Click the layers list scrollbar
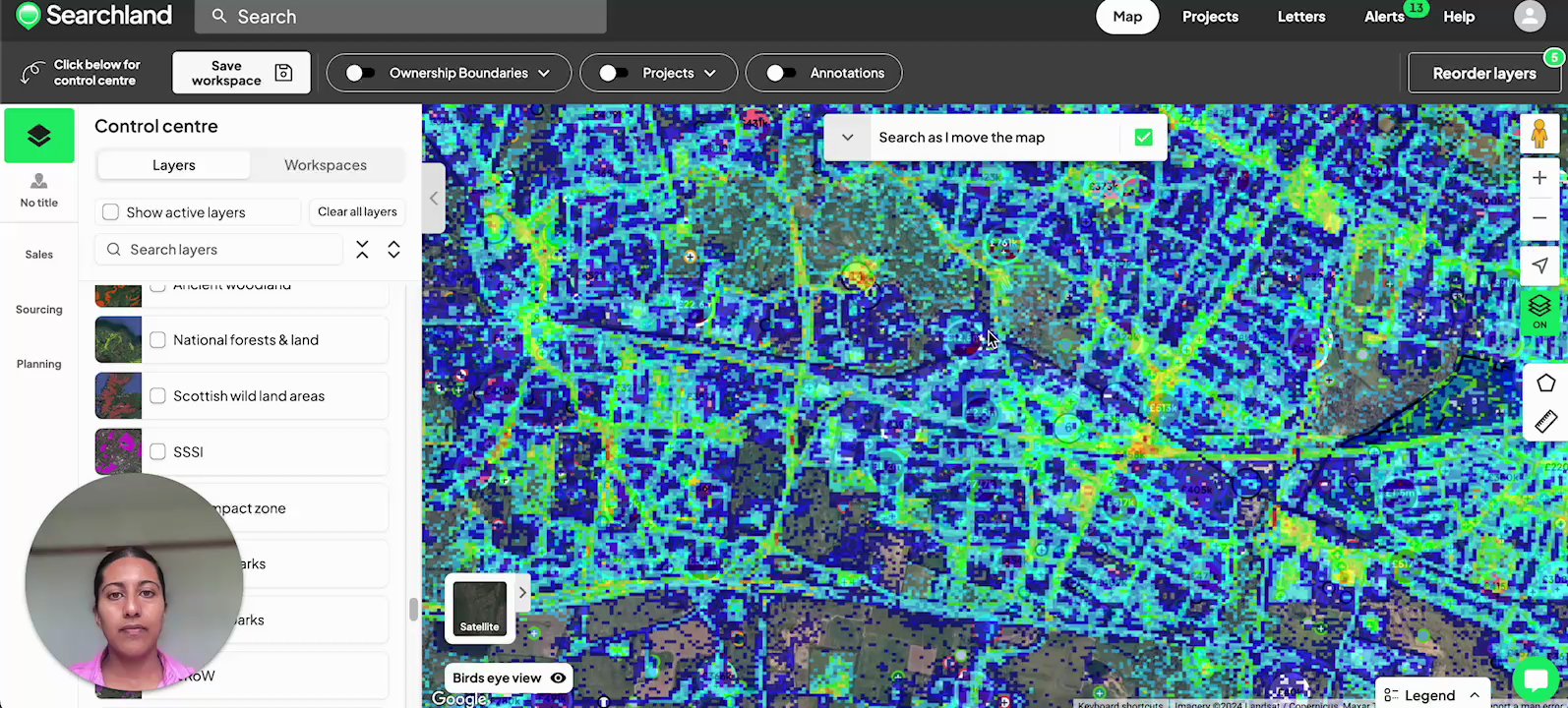 point(413,609)
